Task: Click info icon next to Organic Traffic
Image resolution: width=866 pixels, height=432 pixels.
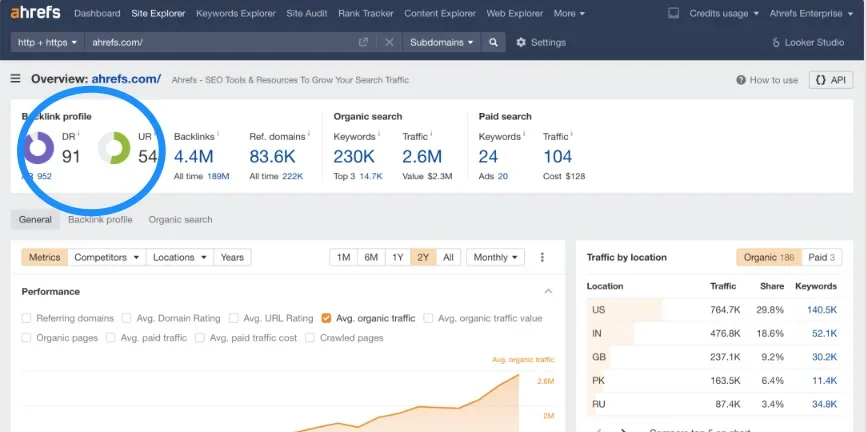Action: click(x=431, y=134)
